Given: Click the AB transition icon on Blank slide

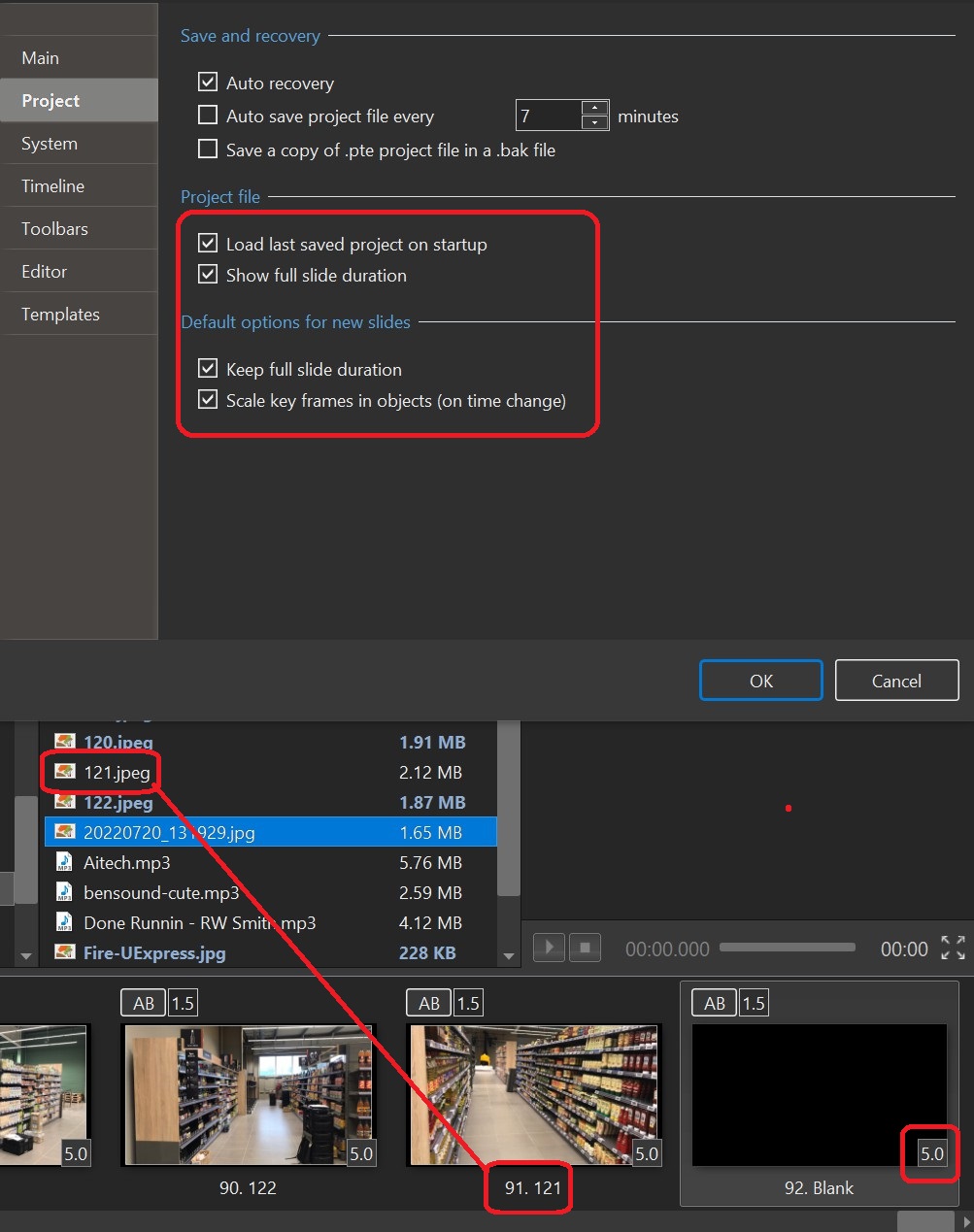Looking at the screenshot, I should (715, 1003).
